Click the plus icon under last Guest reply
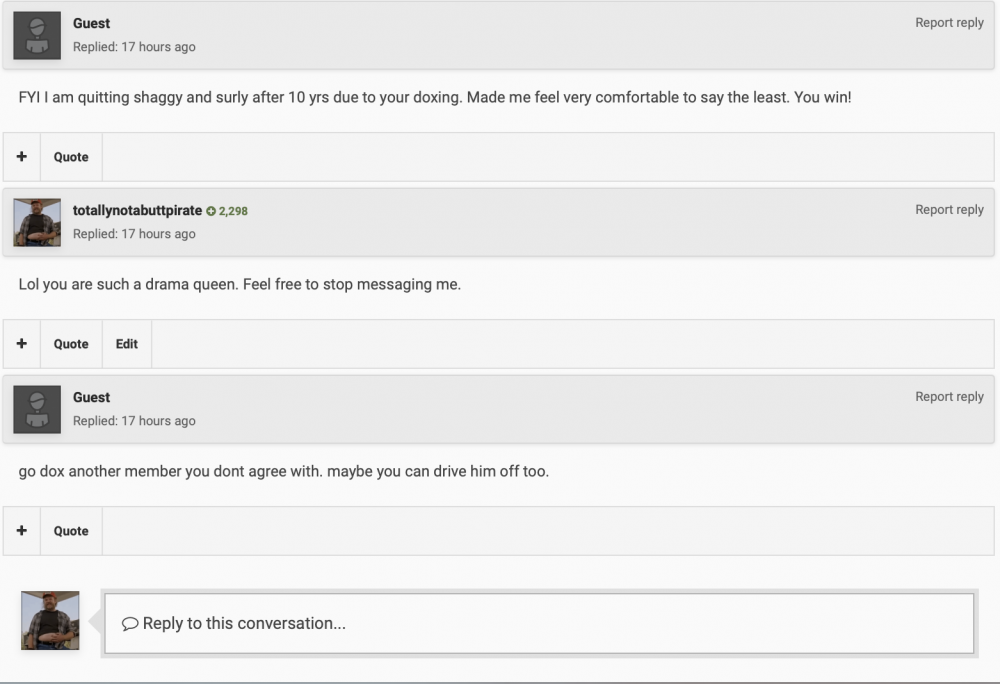1000x684 pixels. point(22,531)
